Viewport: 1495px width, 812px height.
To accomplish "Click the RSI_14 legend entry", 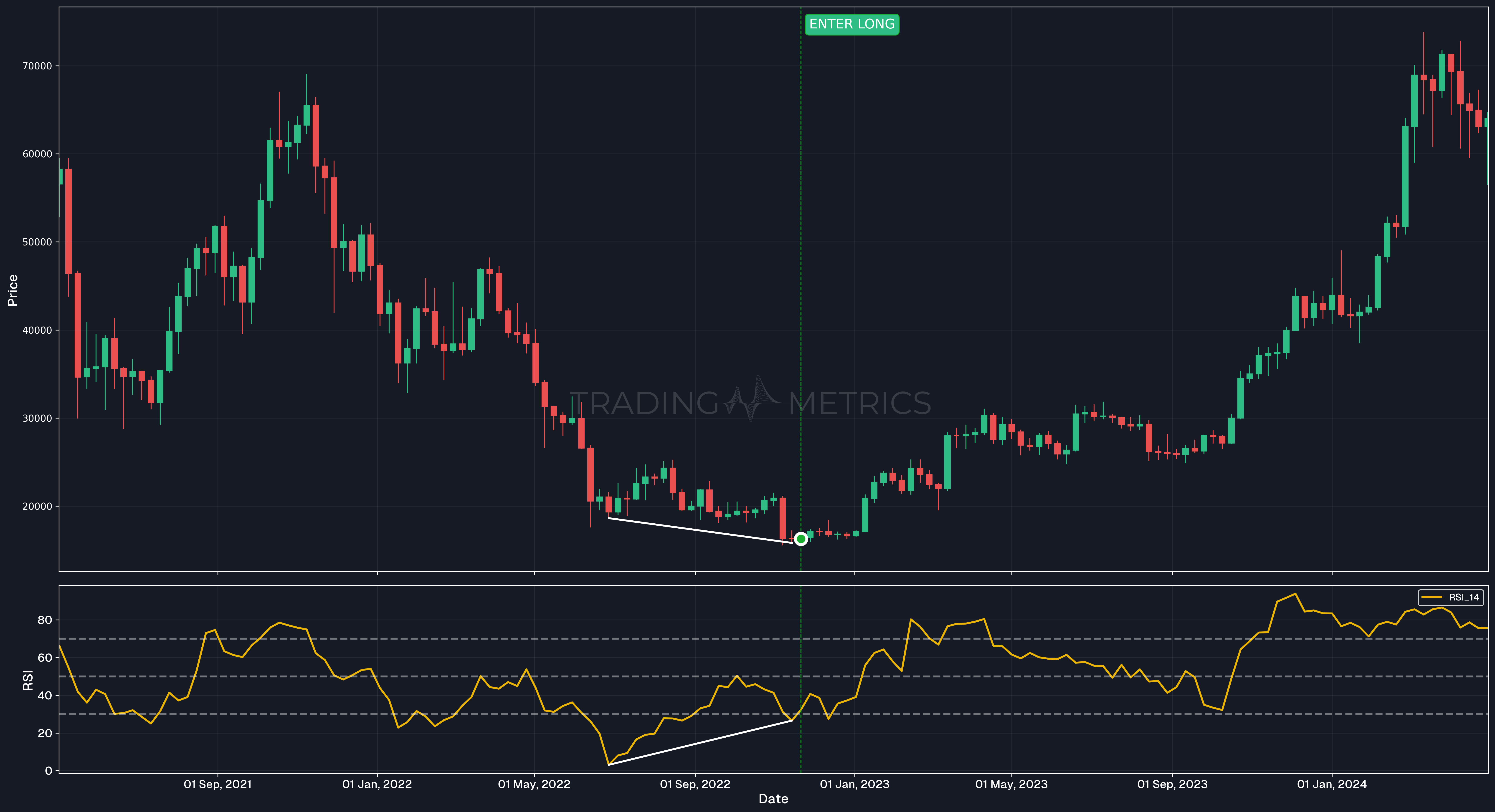I will [x=1450, y=597].
